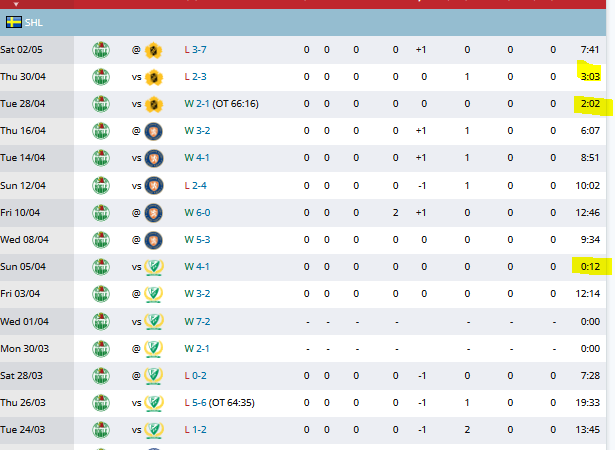Open the W 7-2 game result
615x450 pixels.
click(x=197, y=322)
